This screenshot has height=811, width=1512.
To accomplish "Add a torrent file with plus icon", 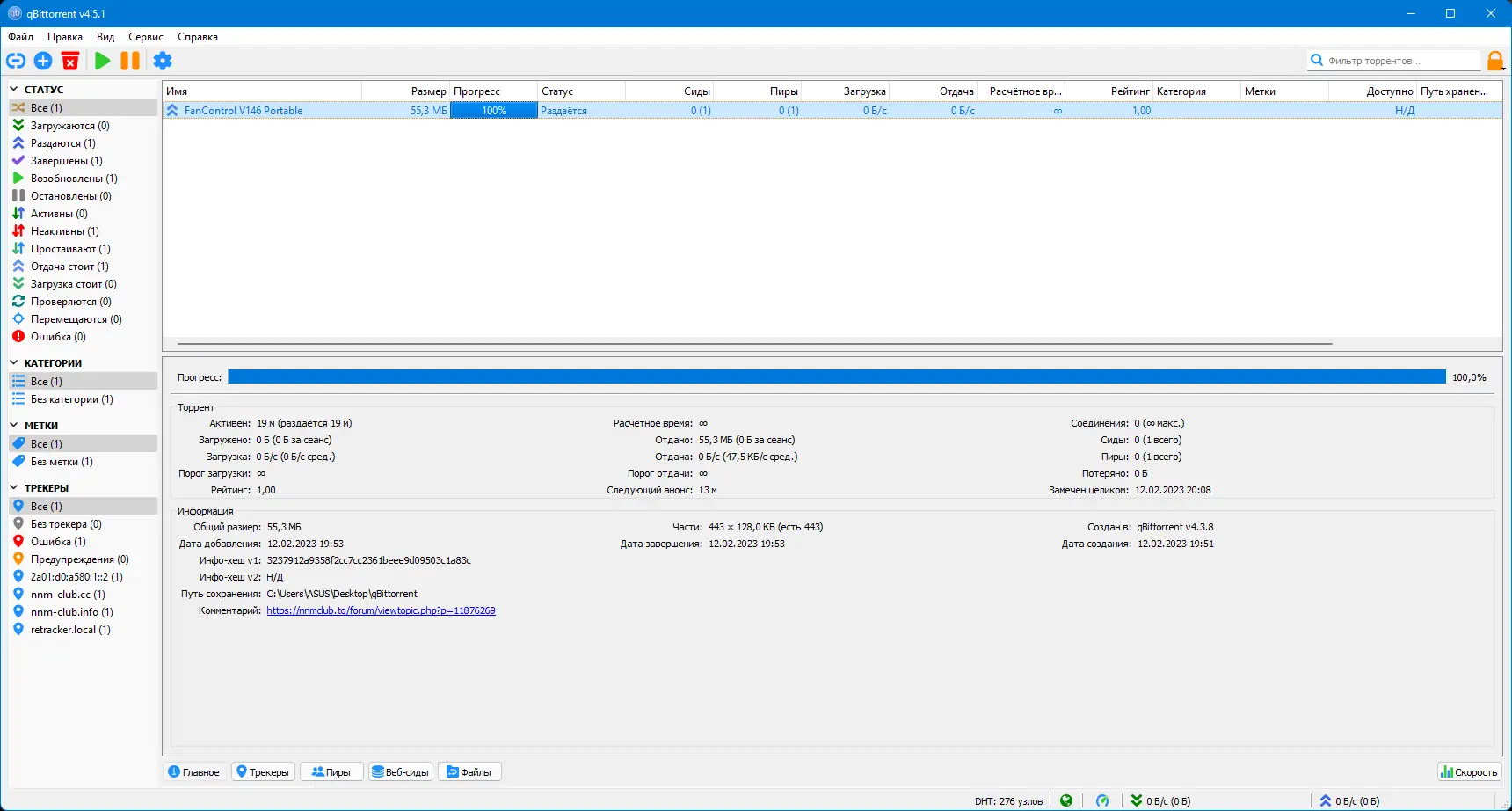I will click(x=43, y=61).
